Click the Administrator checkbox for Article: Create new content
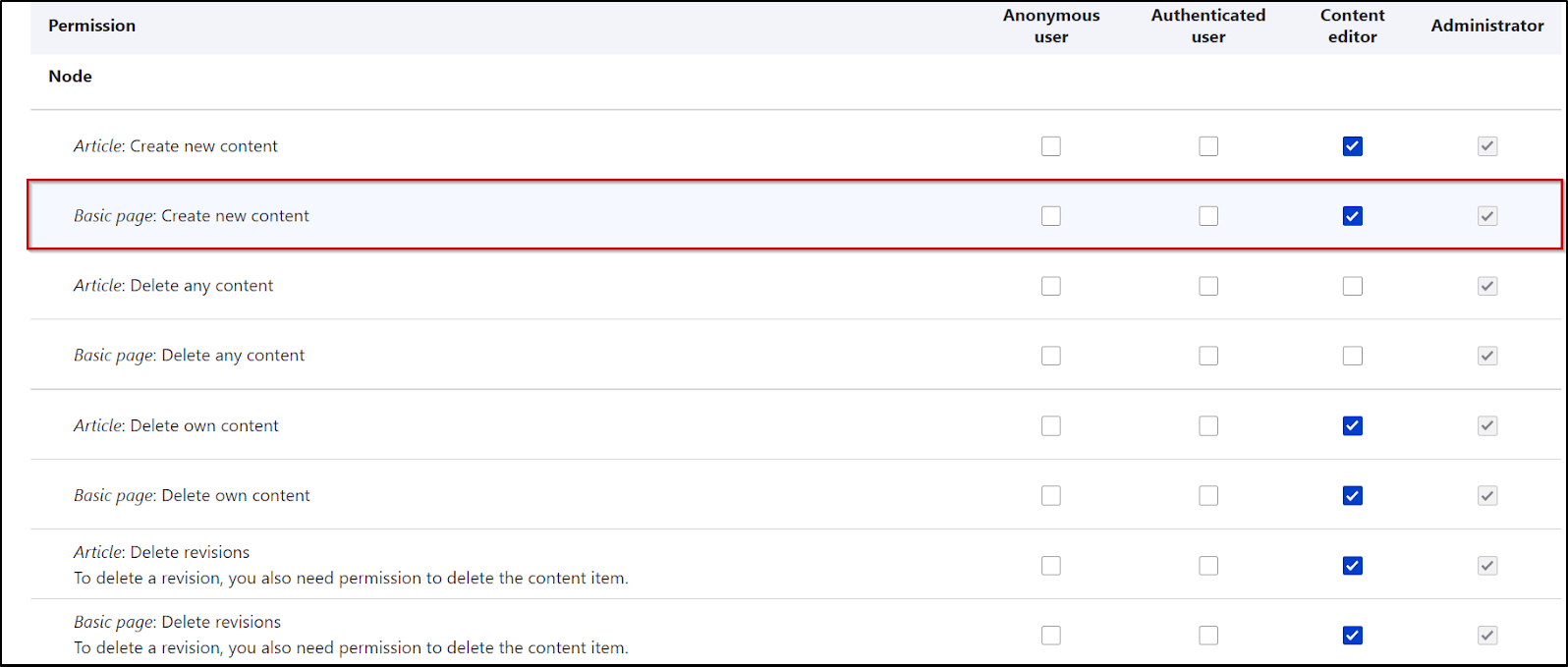The image size is (1568, 667). coord(1487,146)
